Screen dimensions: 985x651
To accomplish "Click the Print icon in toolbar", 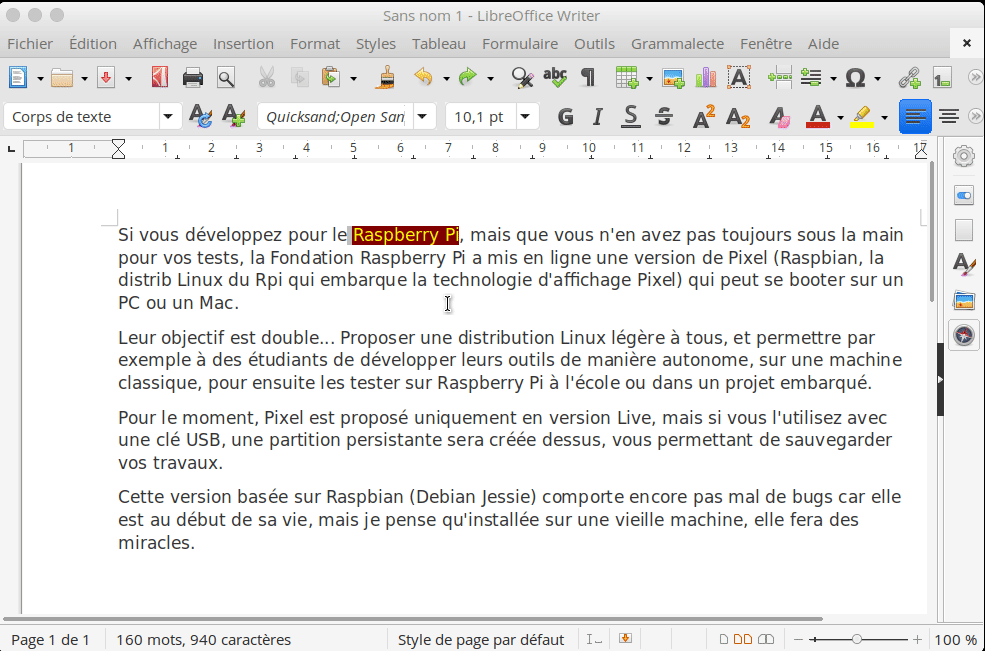I will click(193, 78).
